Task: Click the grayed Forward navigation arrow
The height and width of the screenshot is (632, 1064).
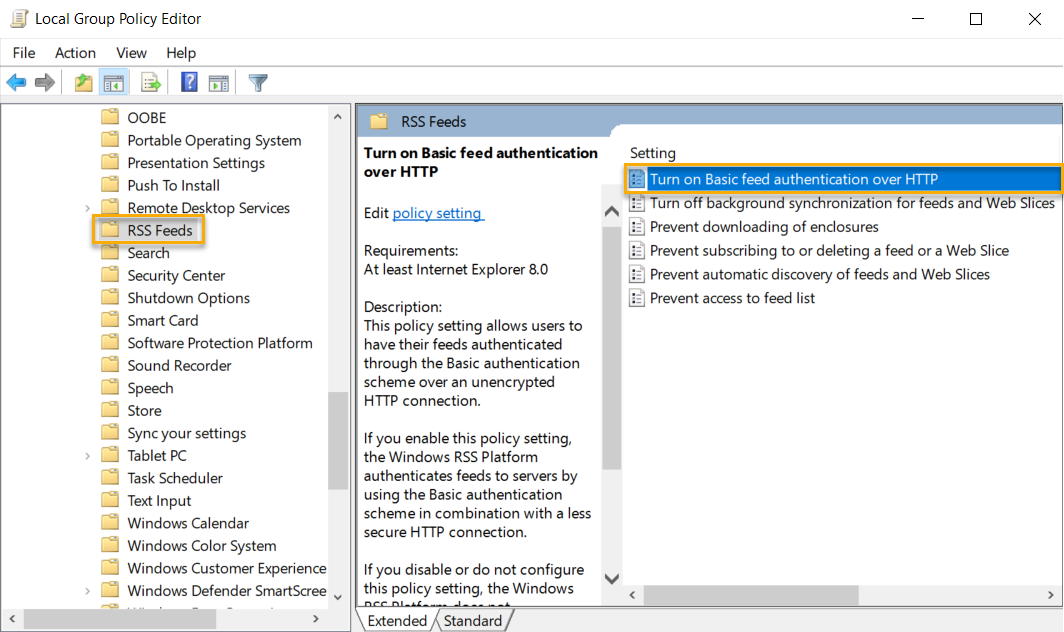Action: [x=44, y=82]
